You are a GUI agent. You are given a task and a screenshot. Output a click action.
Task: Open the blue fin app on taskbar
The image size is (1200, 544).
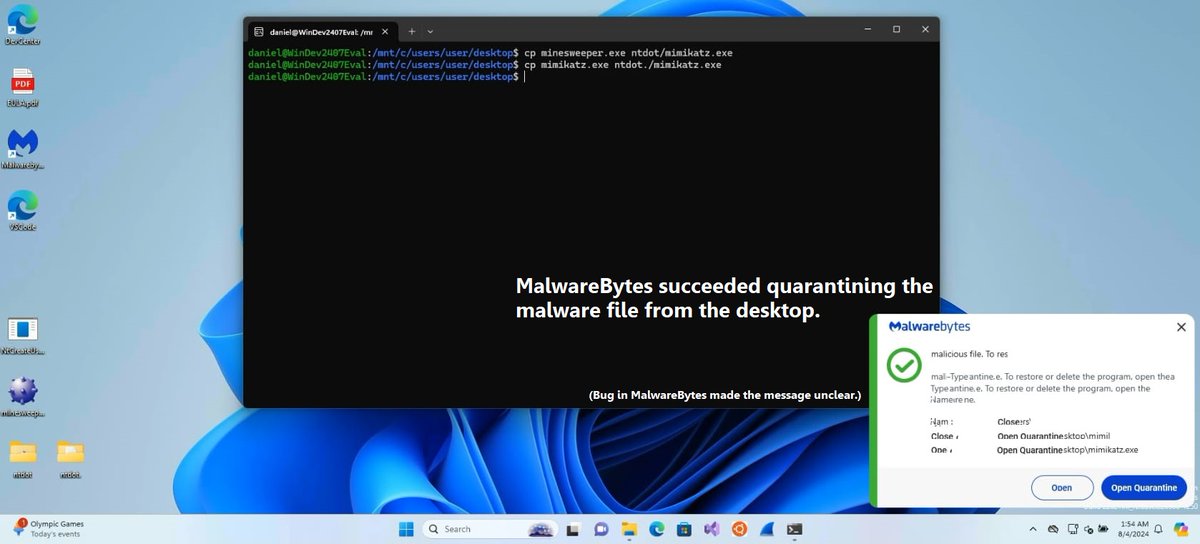coord(767,529)
